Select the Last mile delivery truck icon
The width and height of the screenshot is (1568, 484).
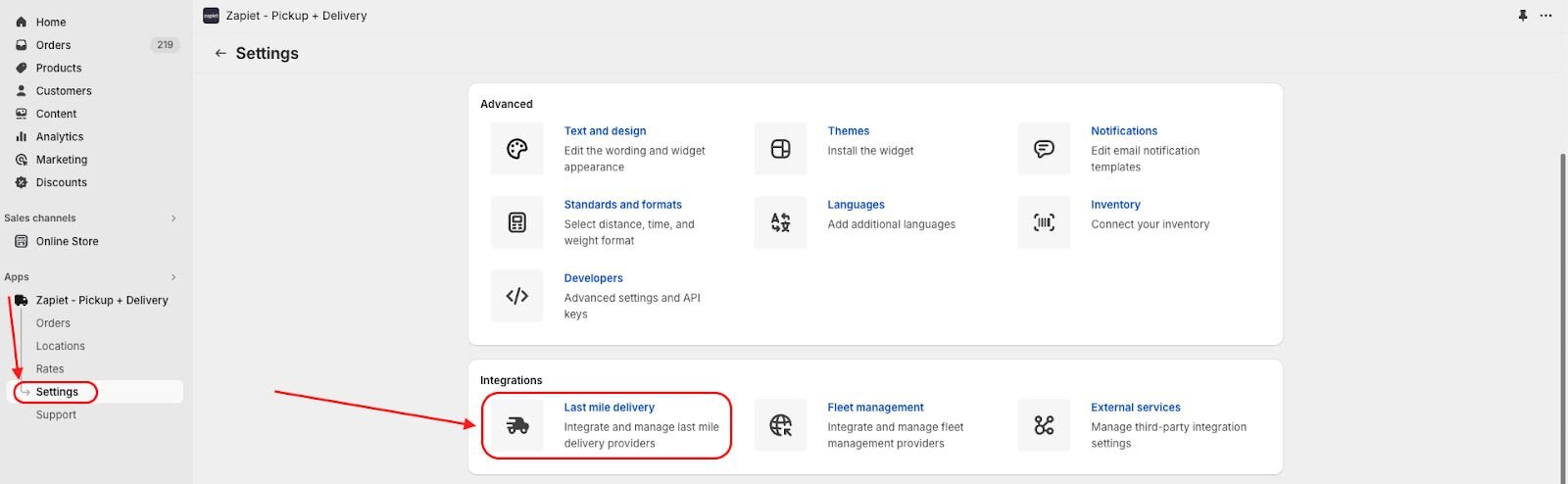(516, 425)
